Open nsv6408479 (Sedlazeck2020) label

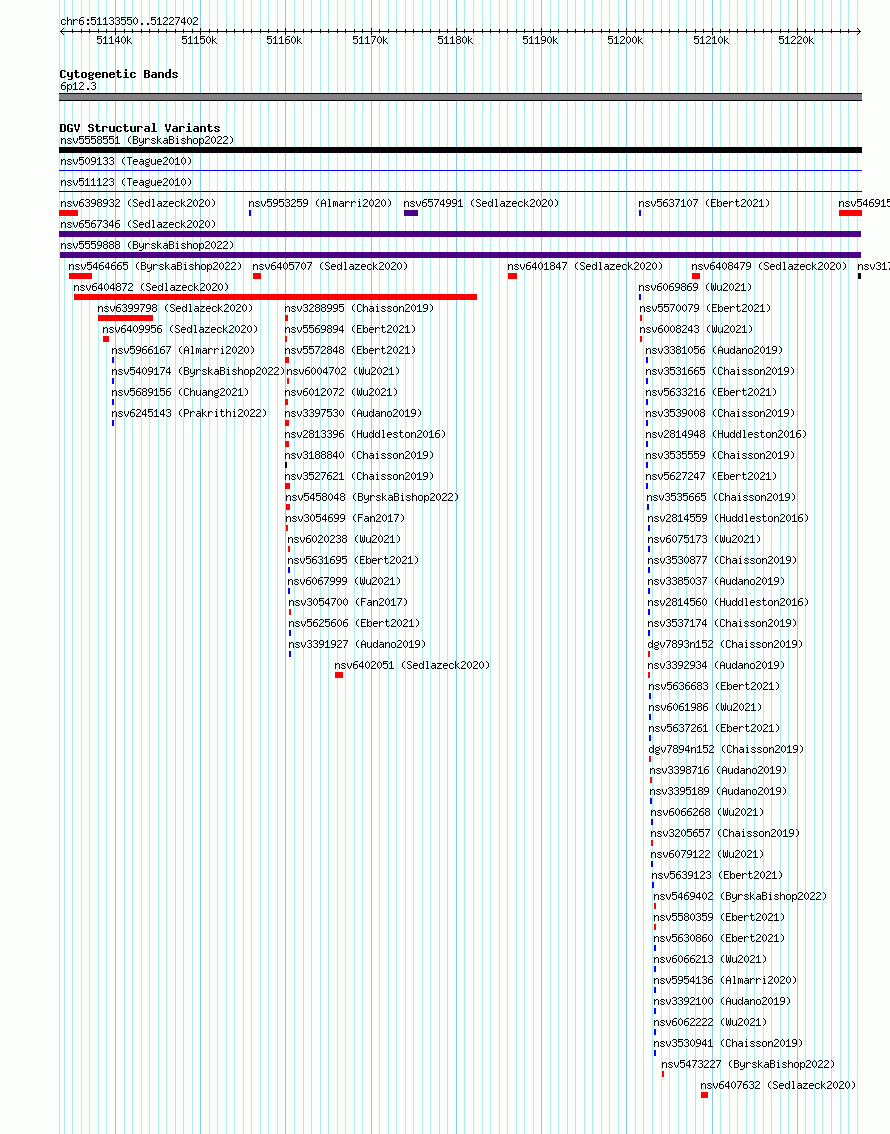click(769, 266)
